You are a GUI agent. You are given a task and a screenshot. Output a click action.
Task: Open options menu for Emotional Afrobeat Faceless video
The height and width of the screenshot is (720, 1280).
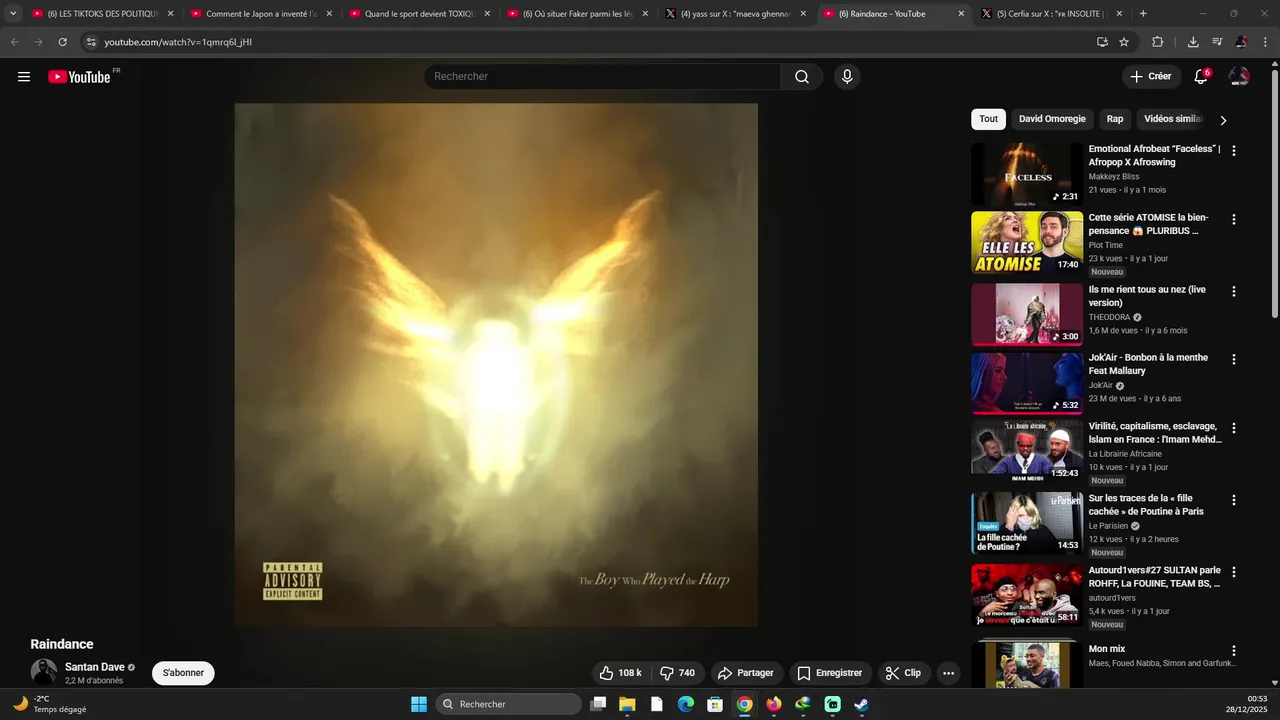coord(1234,151)
